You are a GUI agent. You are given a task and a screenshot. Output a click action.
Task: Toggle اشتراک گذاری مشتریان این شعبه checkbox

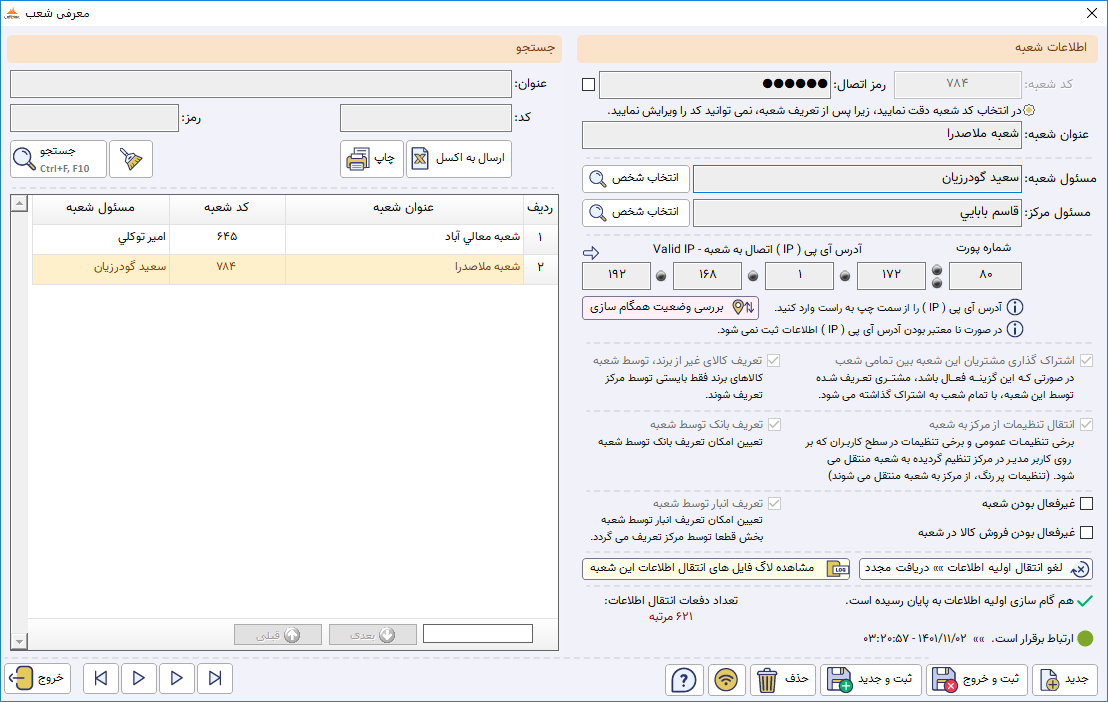pyautogui.click(x=1086, y=361)
